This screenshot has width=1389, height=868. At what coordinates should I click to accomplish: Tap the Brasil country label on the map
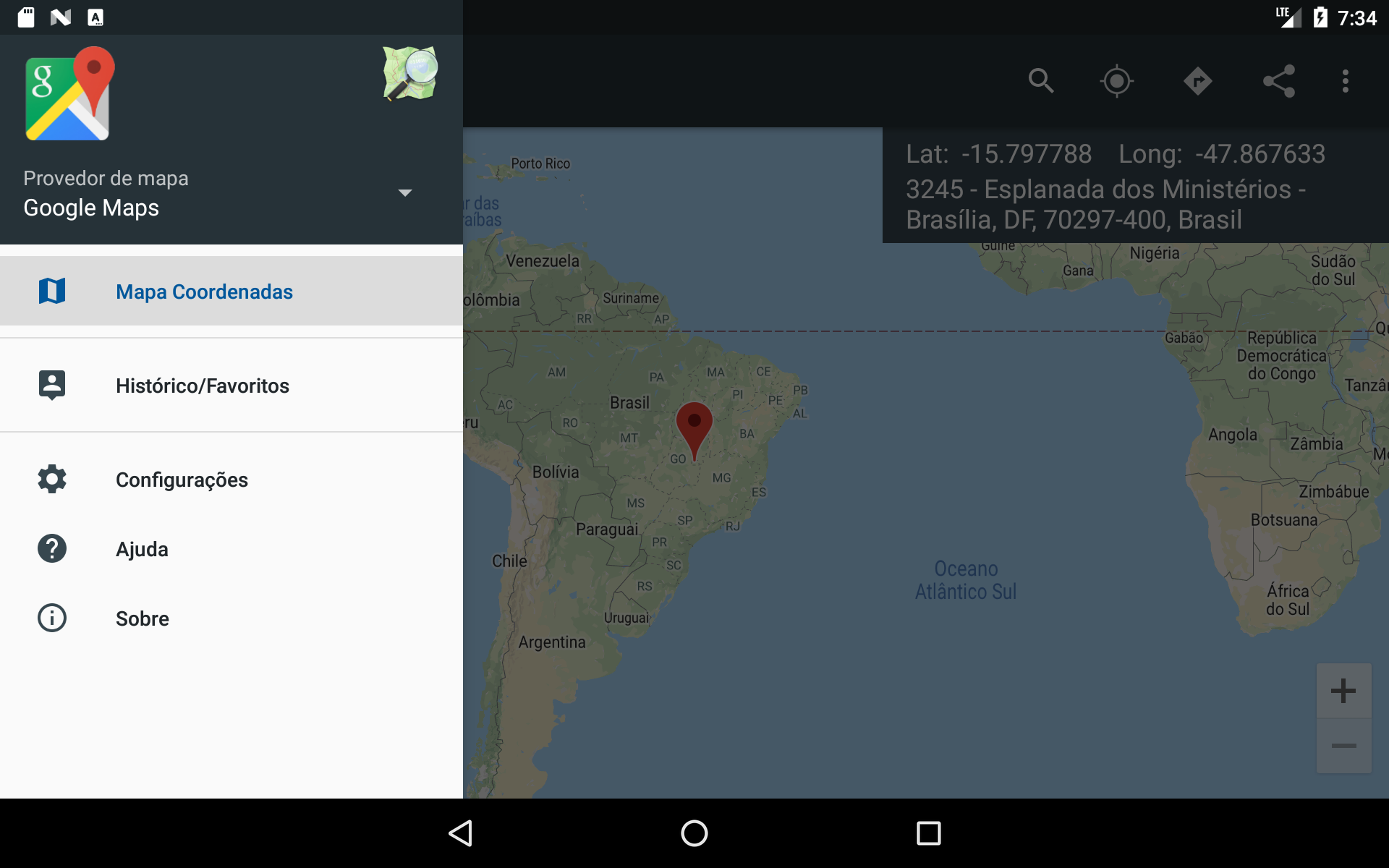[629, 403]
